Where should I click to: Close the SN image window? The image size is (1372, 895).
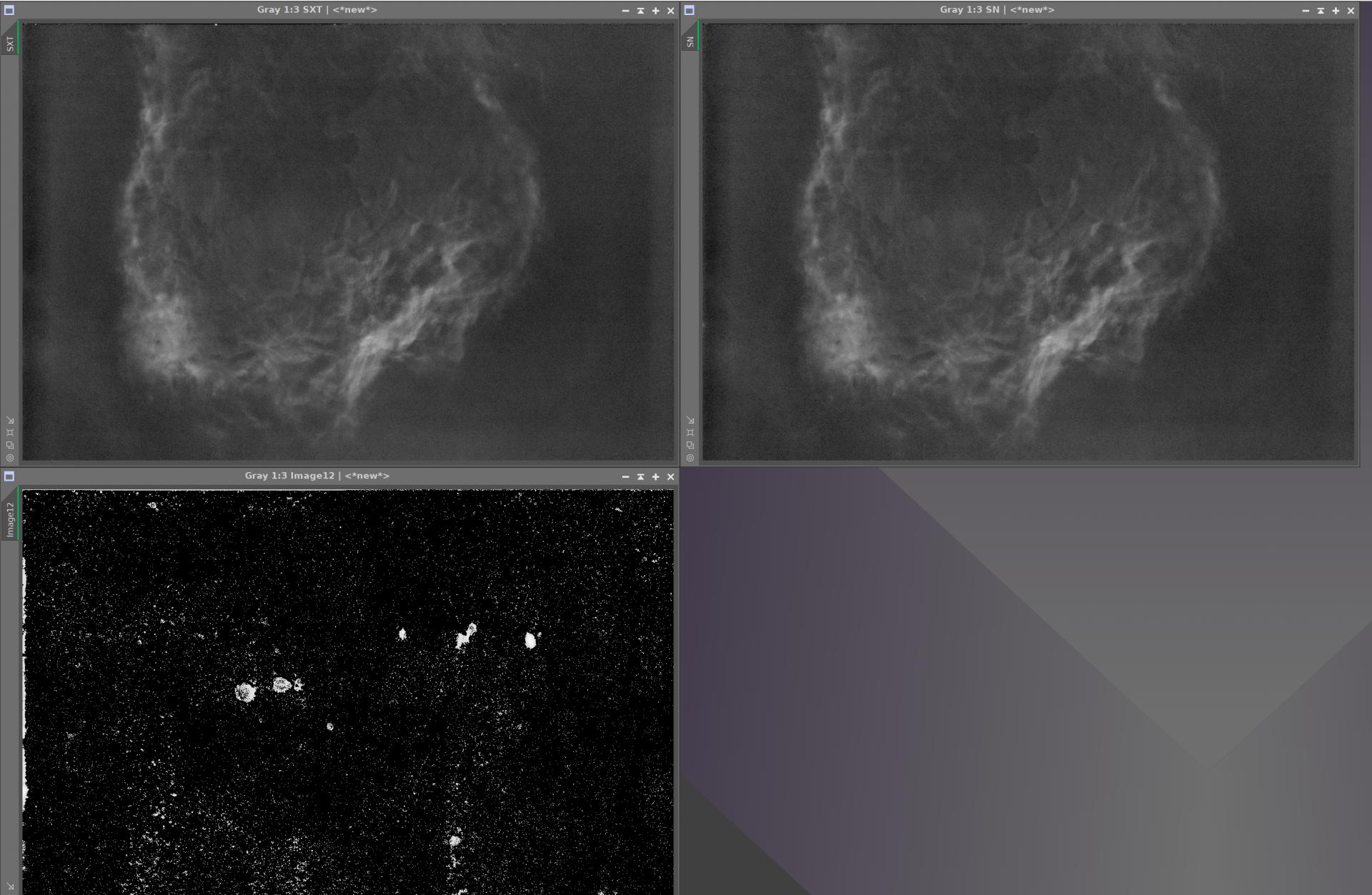tap(1351, 11)
